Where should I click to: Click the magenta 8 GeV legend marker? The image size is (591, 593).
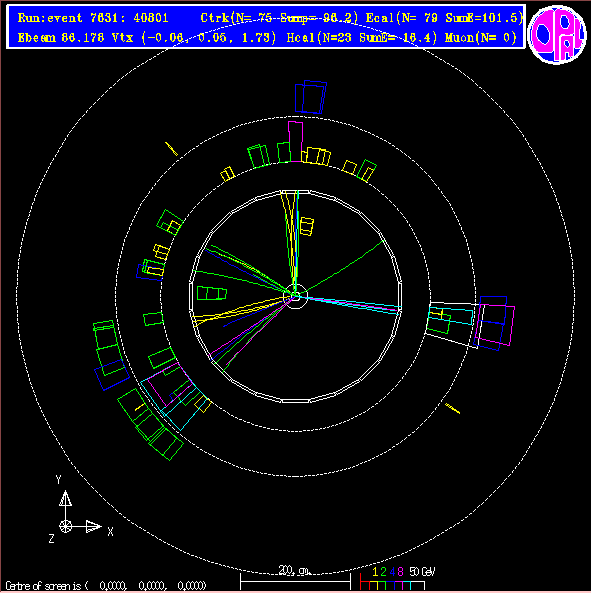[x=400, y=572]
